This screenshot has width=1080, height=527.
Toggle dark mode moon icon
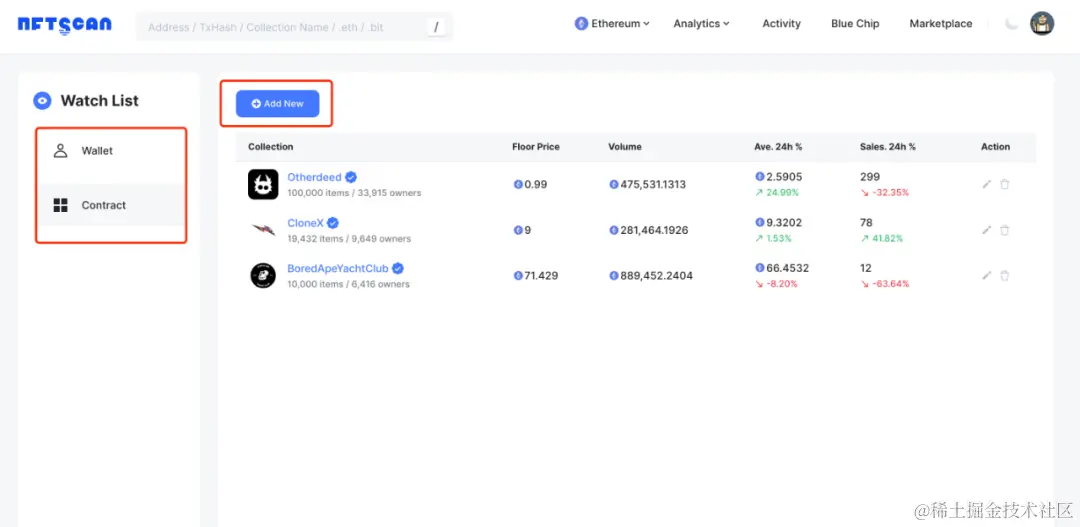pos(1011,23)
